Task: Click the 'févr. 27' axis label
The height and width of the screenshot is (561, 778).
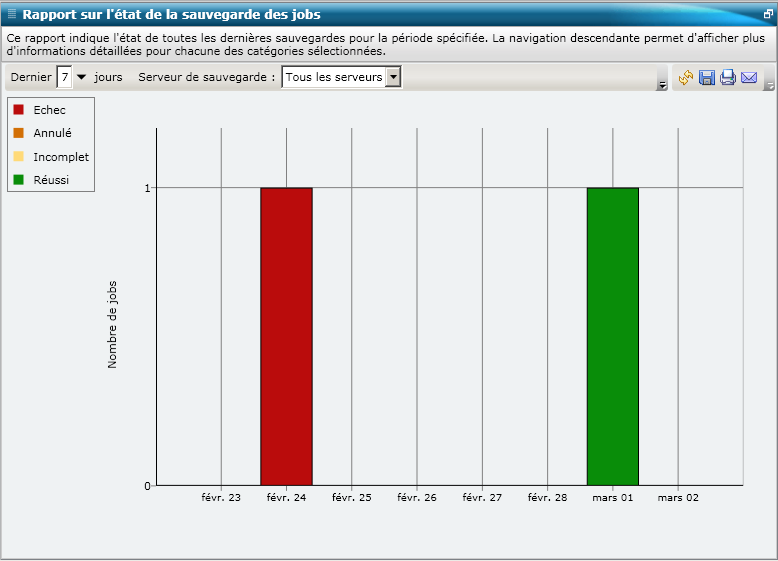Action: coord(482,498)
